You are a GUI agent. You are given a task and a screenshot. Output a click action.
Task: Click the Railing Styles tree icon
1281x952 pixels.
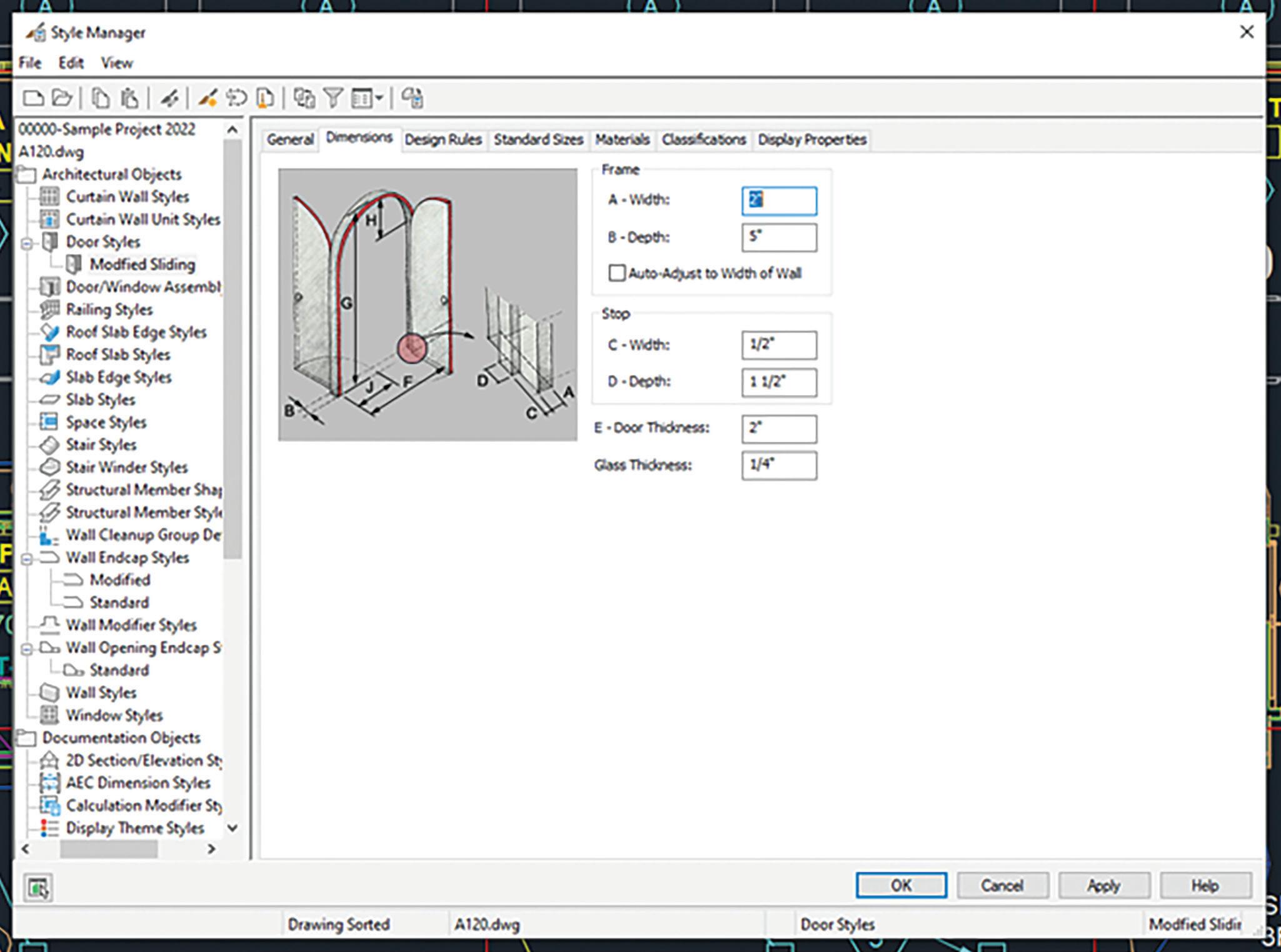click(x=49, y=309)
